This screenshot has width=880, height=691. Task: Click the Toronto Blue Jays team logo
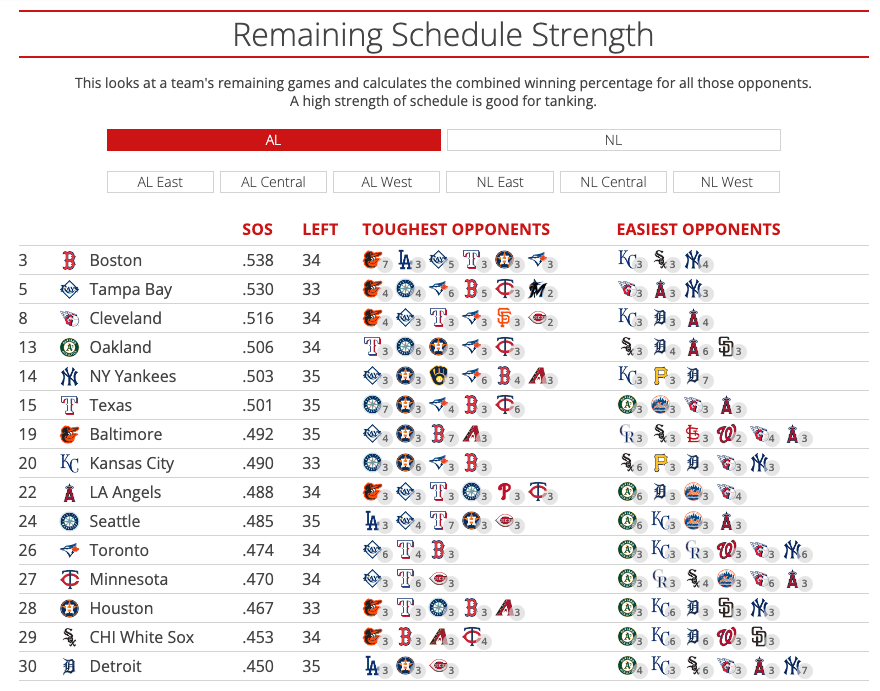tap(69, 551)
